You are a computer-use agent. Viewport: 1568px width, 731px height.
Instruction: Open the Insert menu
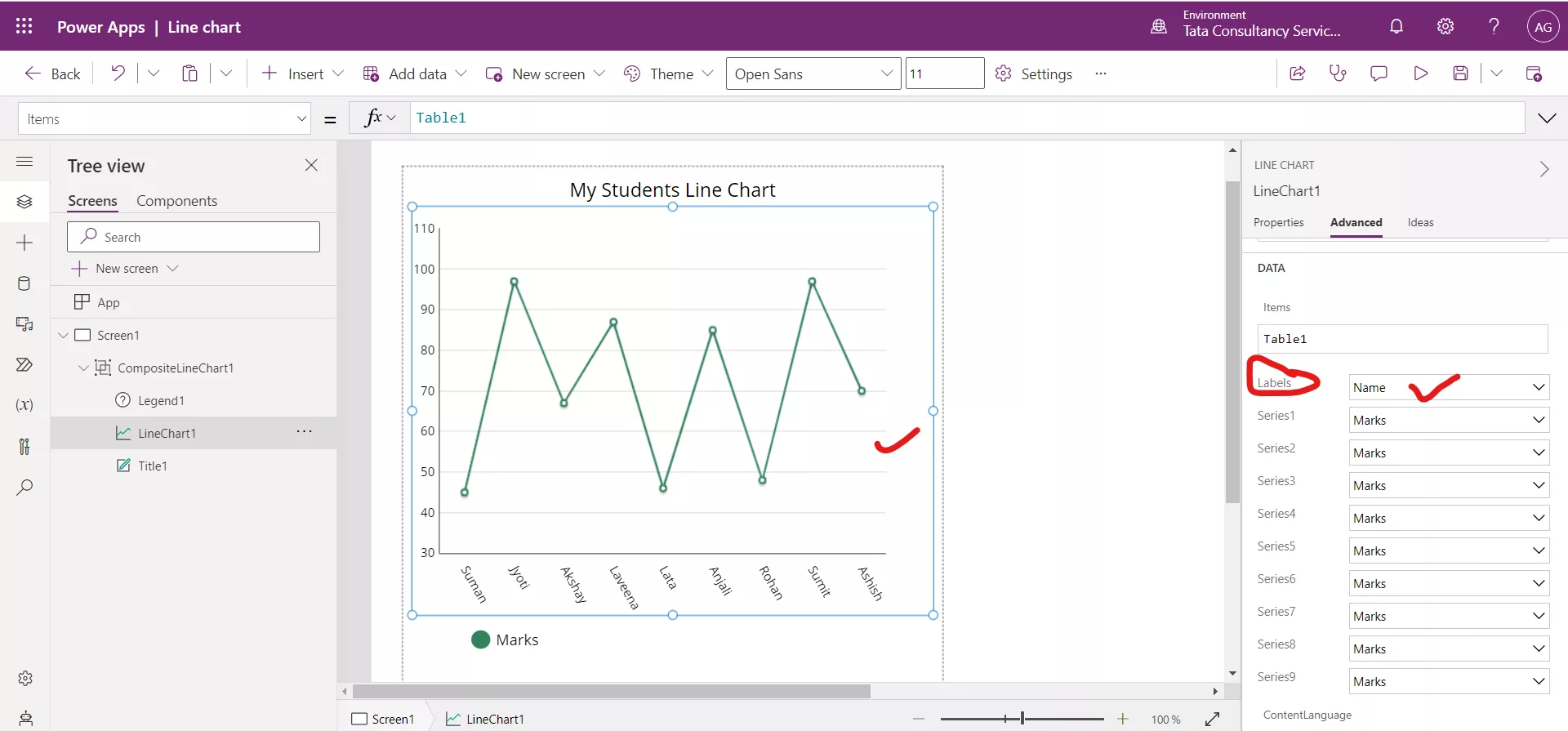[302, 74]
